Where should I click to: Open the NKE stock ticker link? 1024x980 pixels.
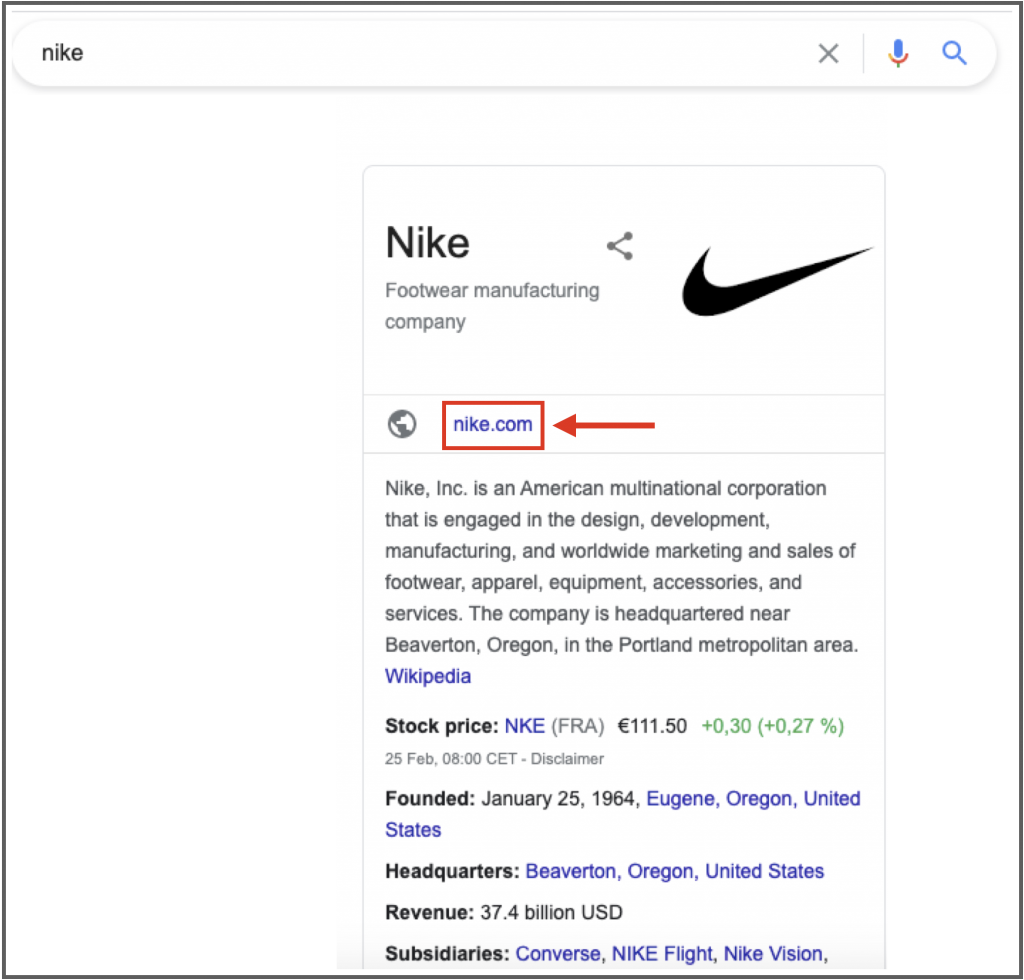click(524, 726)
